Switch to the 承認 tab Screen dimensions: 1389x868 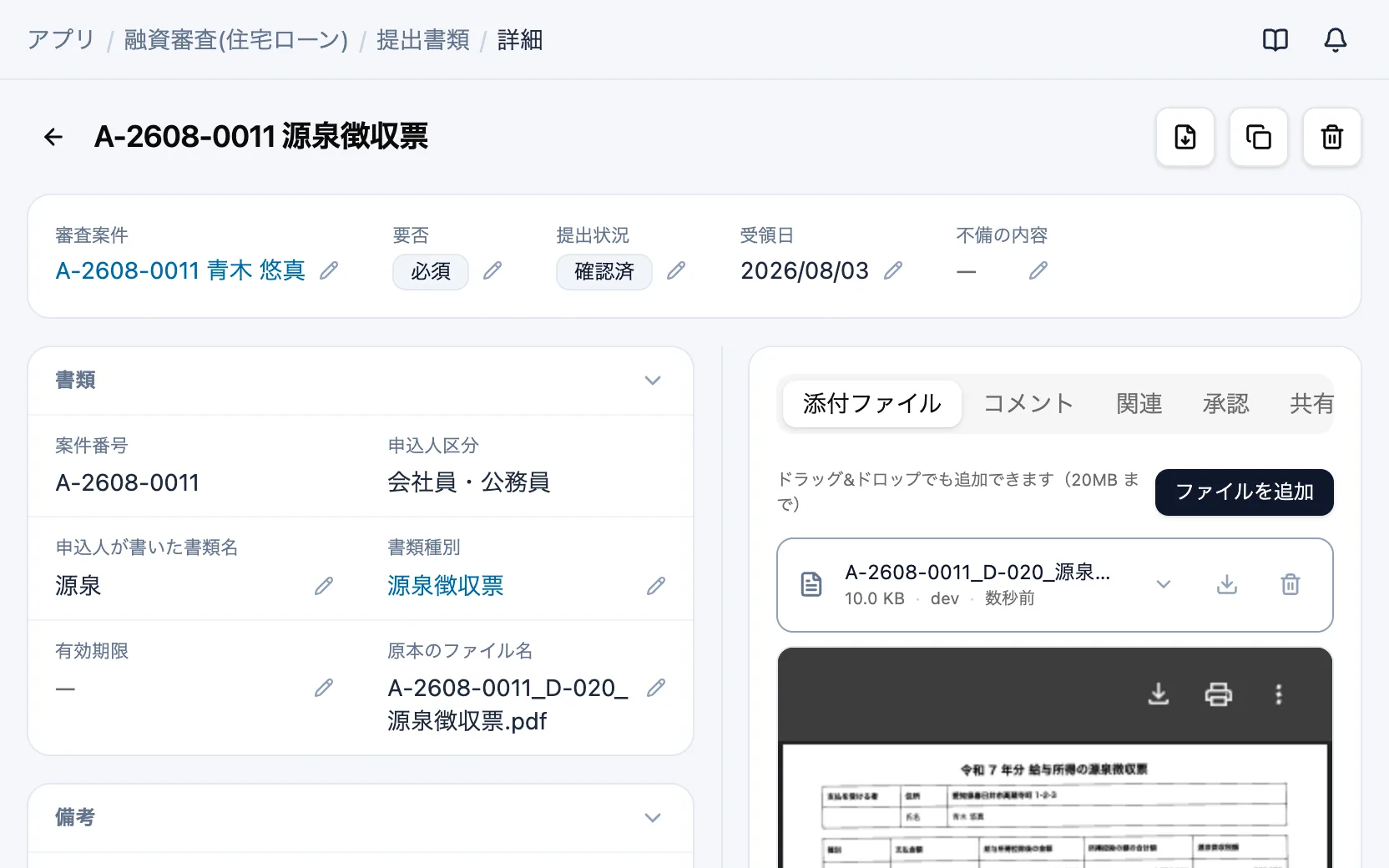pos(1226,404)
